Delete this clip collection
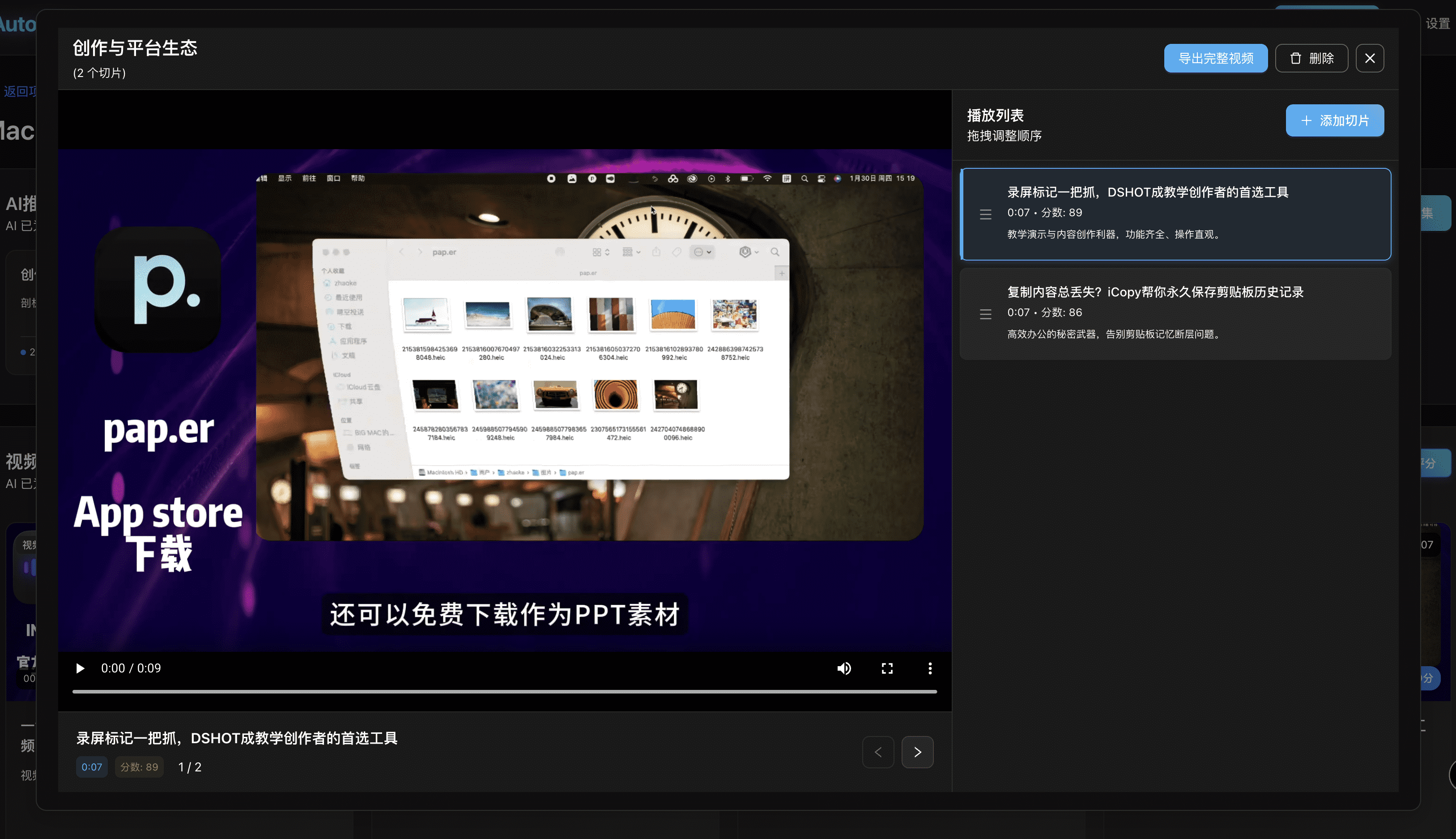The height and width of the screenshot is (839, 1456). [x=1311, y=58]
